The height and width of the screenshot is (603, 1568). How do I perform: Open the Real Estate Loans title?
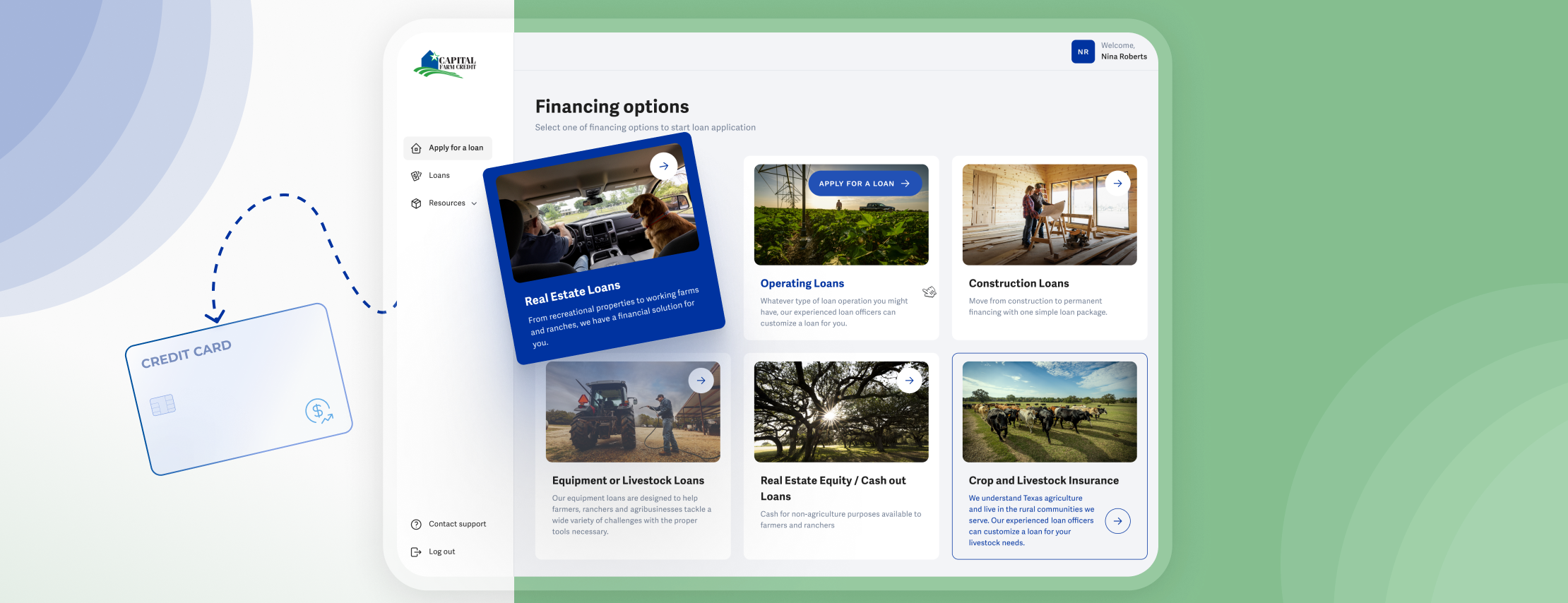point(572,293)
